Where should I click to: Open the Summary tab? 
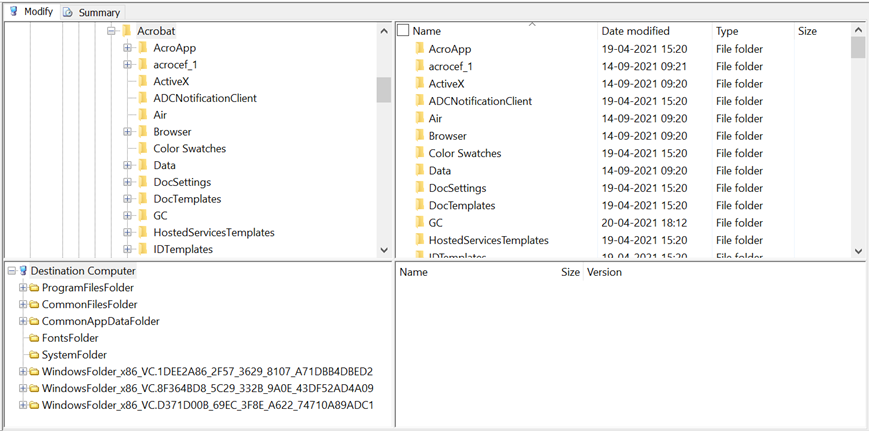pos(93,12)
